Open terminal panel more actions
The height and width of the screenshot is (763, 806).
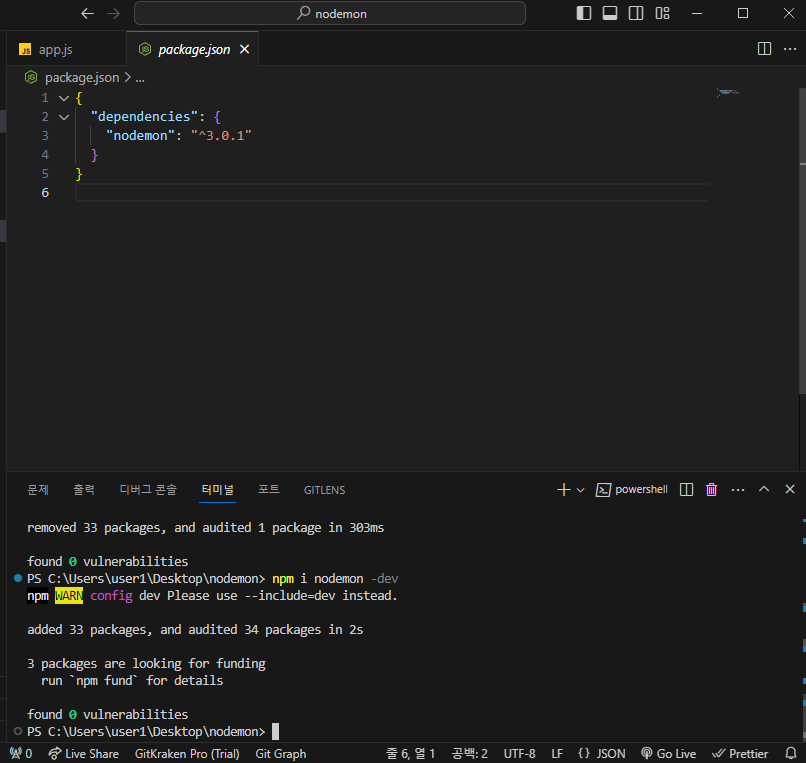pos(738,489)
